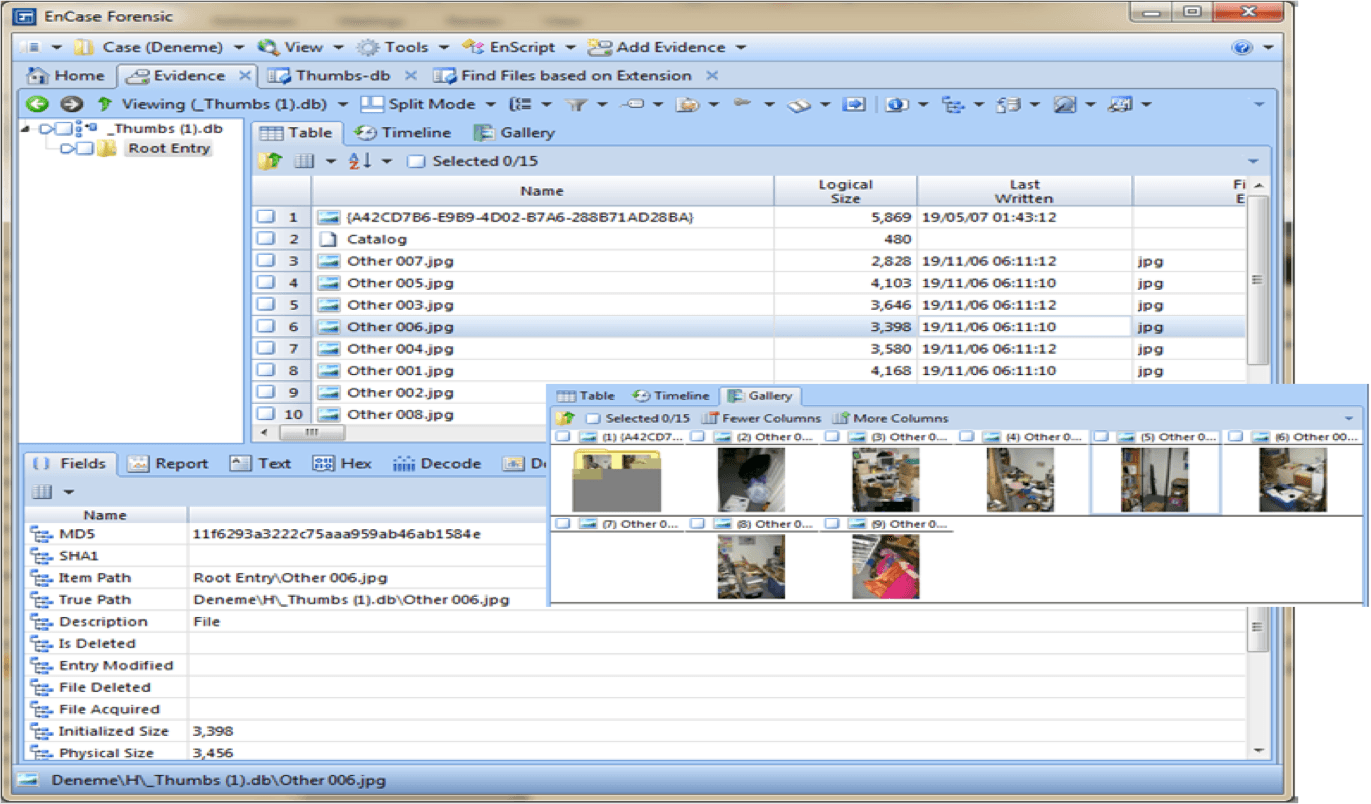Click the blue help icon at top right
1371x804 pixels.
pos(1243,47)
